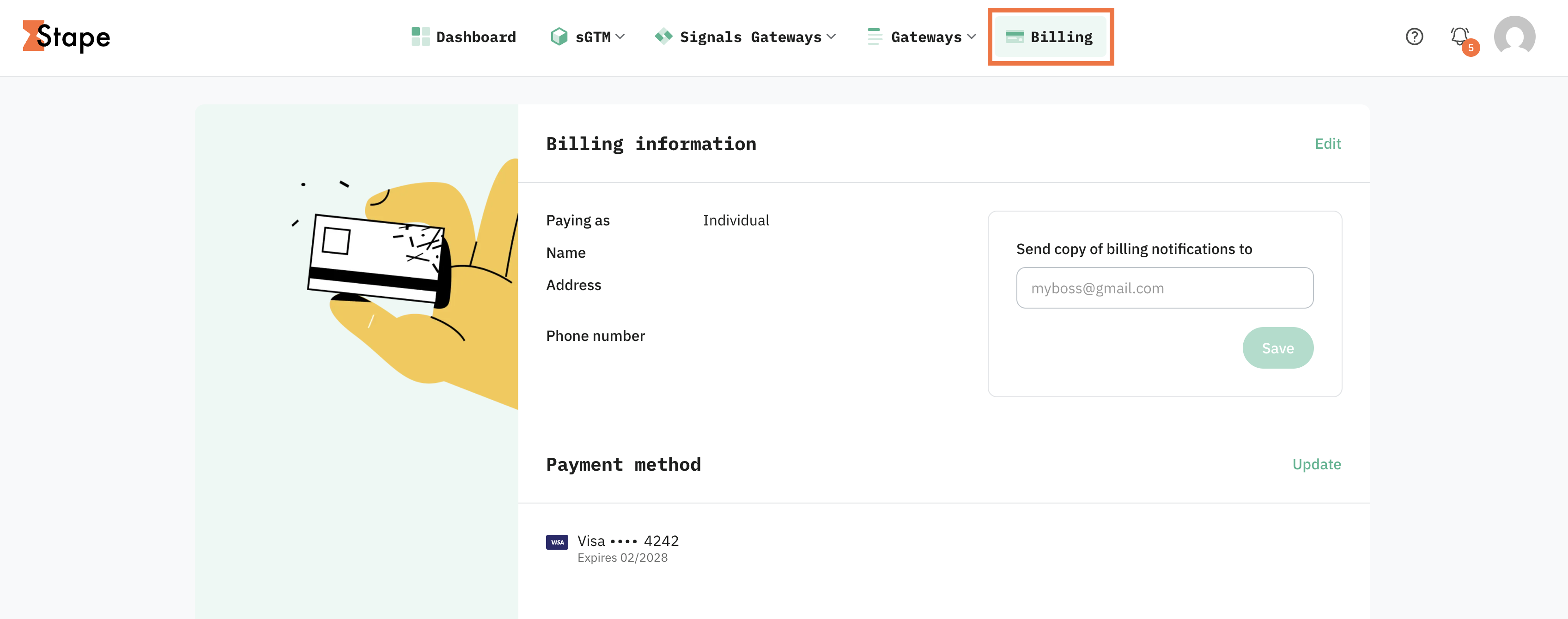Viewport: 1568px width, 619px height.
Task: Click the Billing card icon
Action: click(1015, 36)
